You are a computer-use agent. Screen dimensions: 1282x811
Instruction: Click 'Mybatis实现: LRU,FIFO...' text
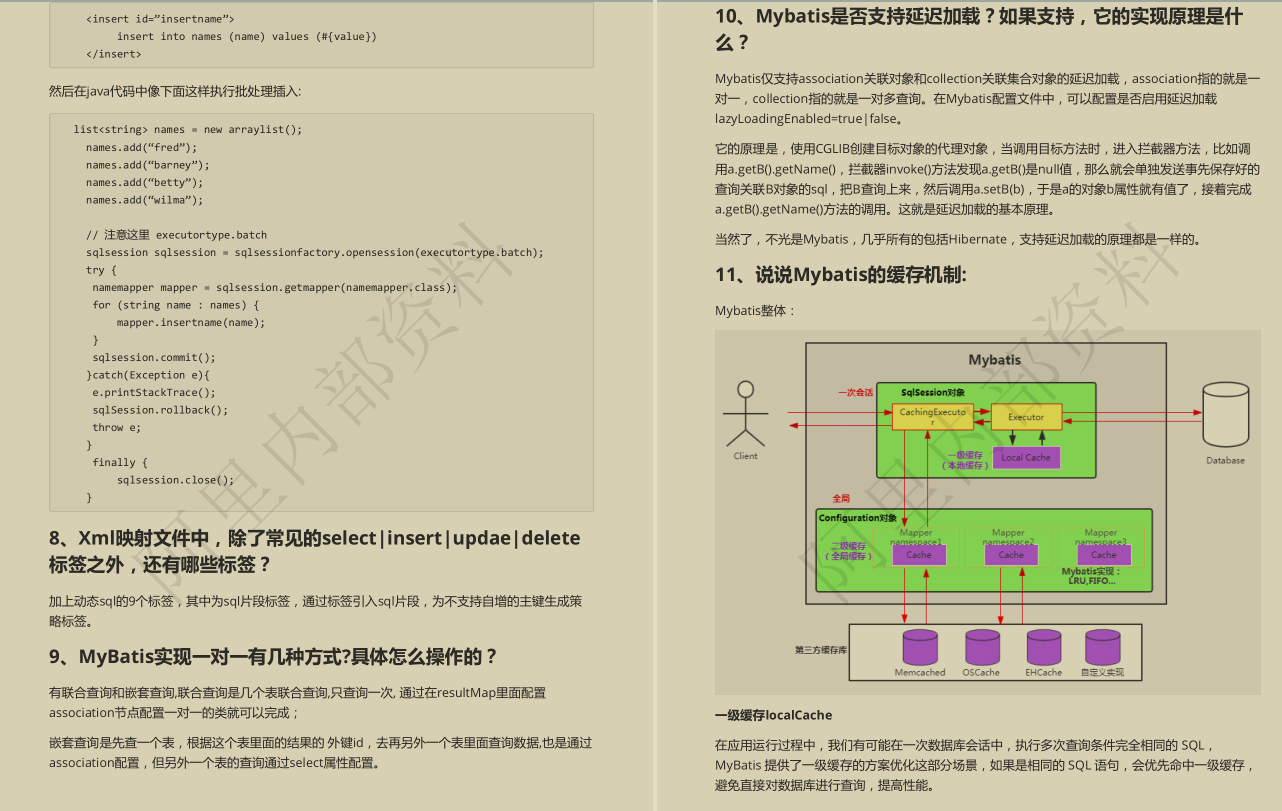pos(1092,576)
